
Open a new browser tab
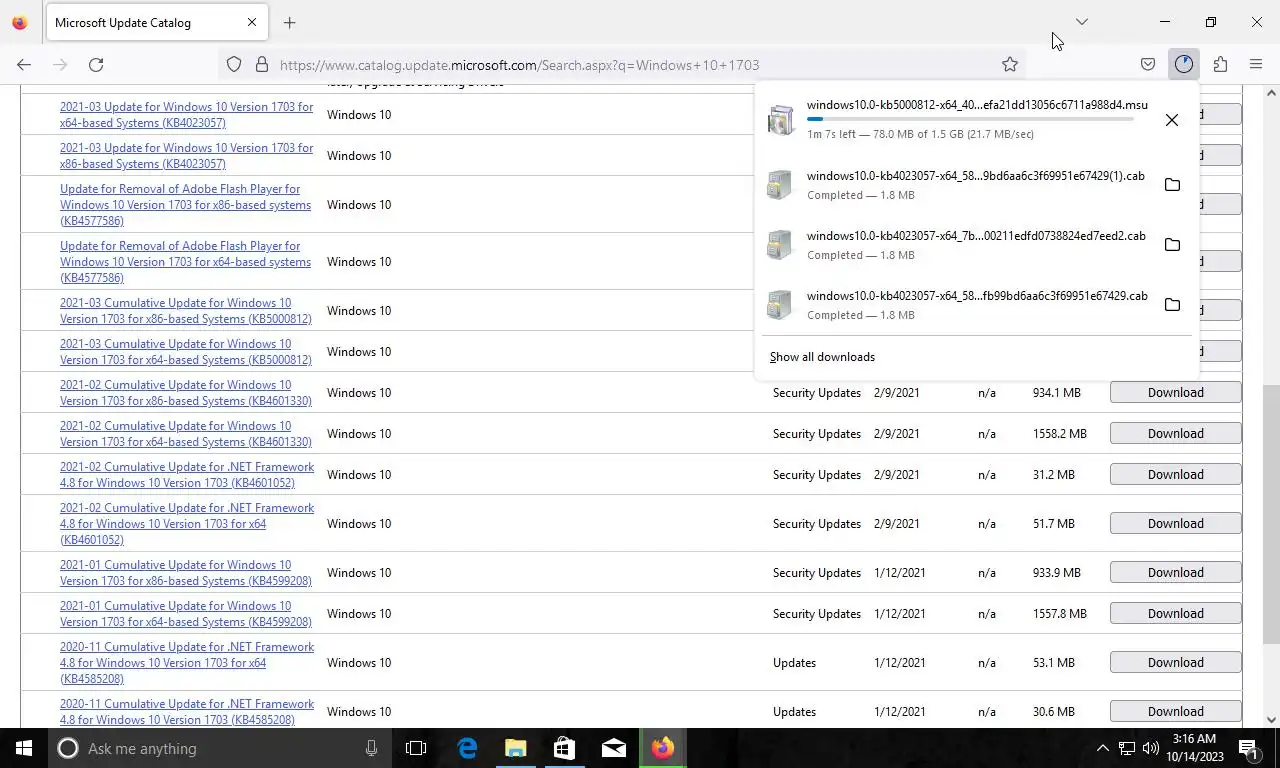pos(289,22)
